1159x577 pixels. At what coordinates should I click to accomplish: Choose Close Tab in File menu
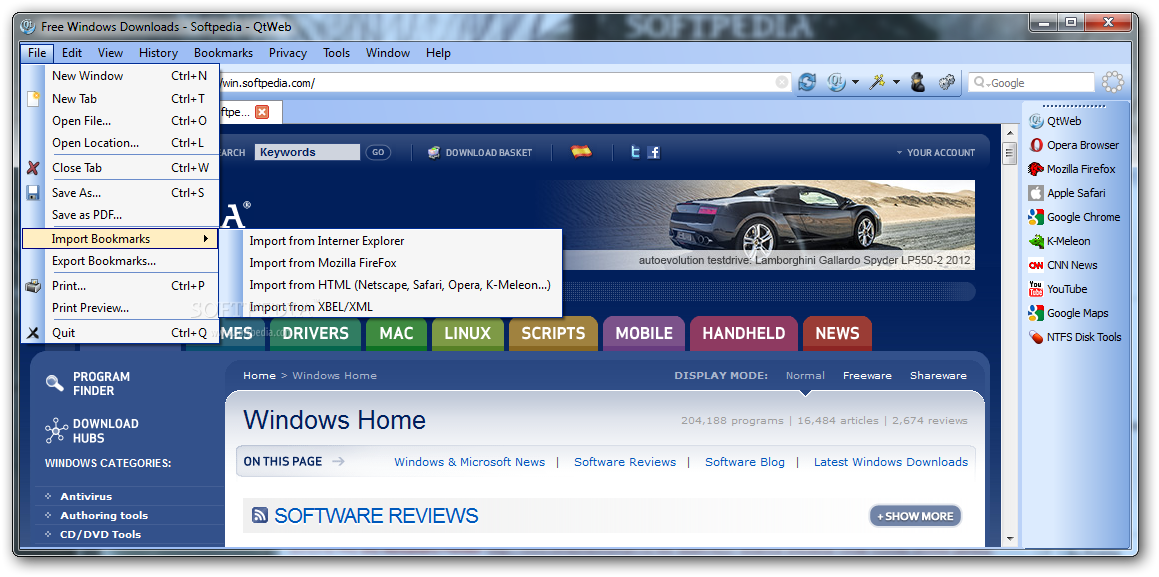[x=120, y=168]
